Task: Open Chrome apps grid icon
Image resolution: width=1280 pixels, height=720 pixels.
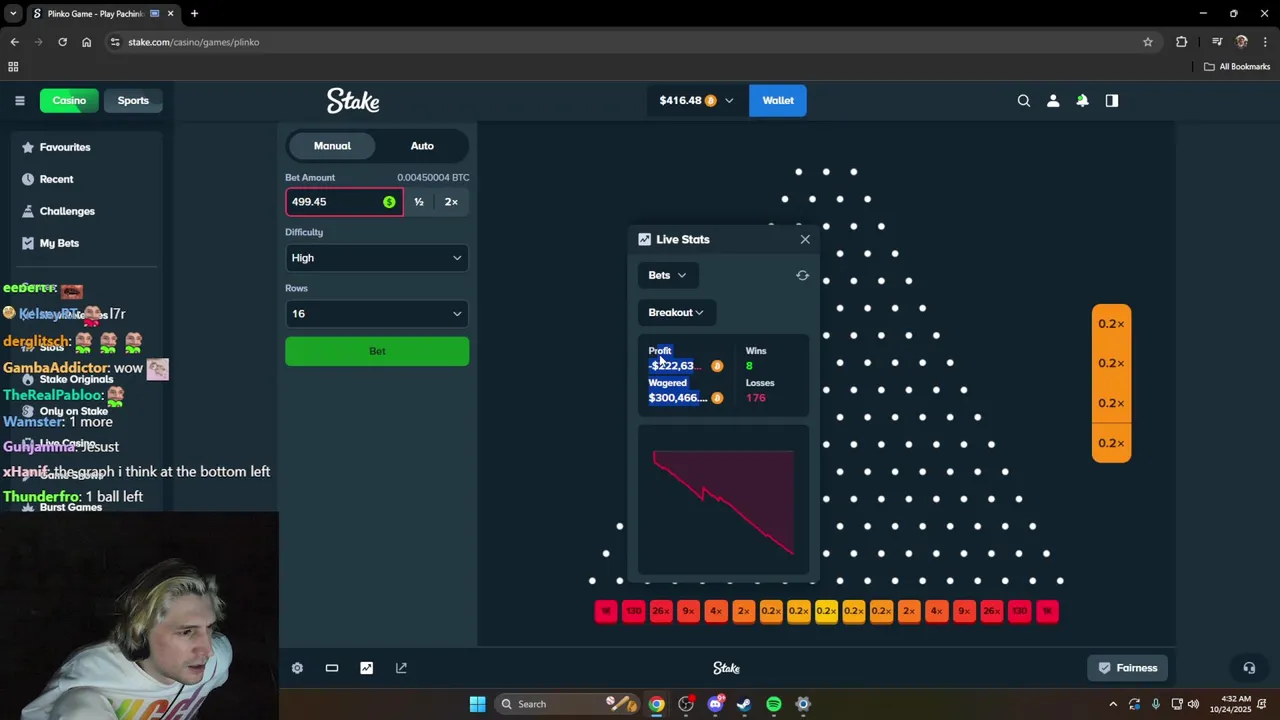Action: point(13,67)
